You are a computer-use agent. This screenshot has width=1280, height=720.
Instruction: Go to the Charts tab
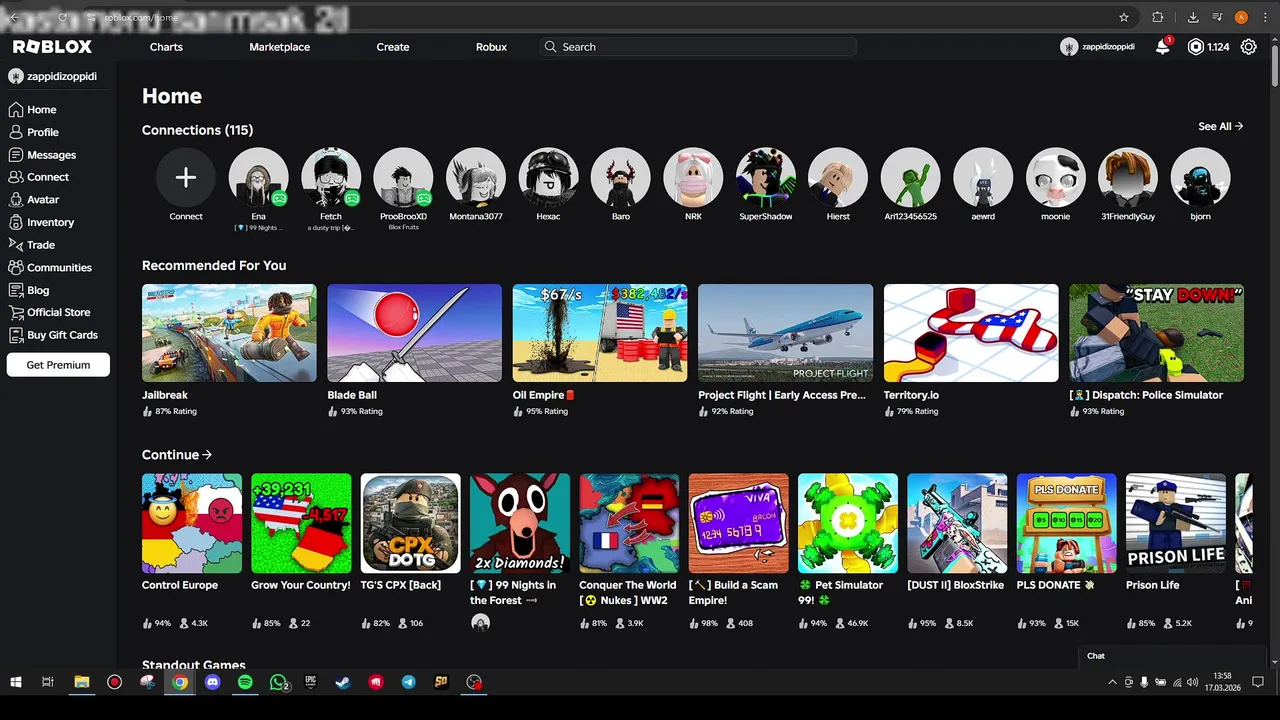pos(166,47)
